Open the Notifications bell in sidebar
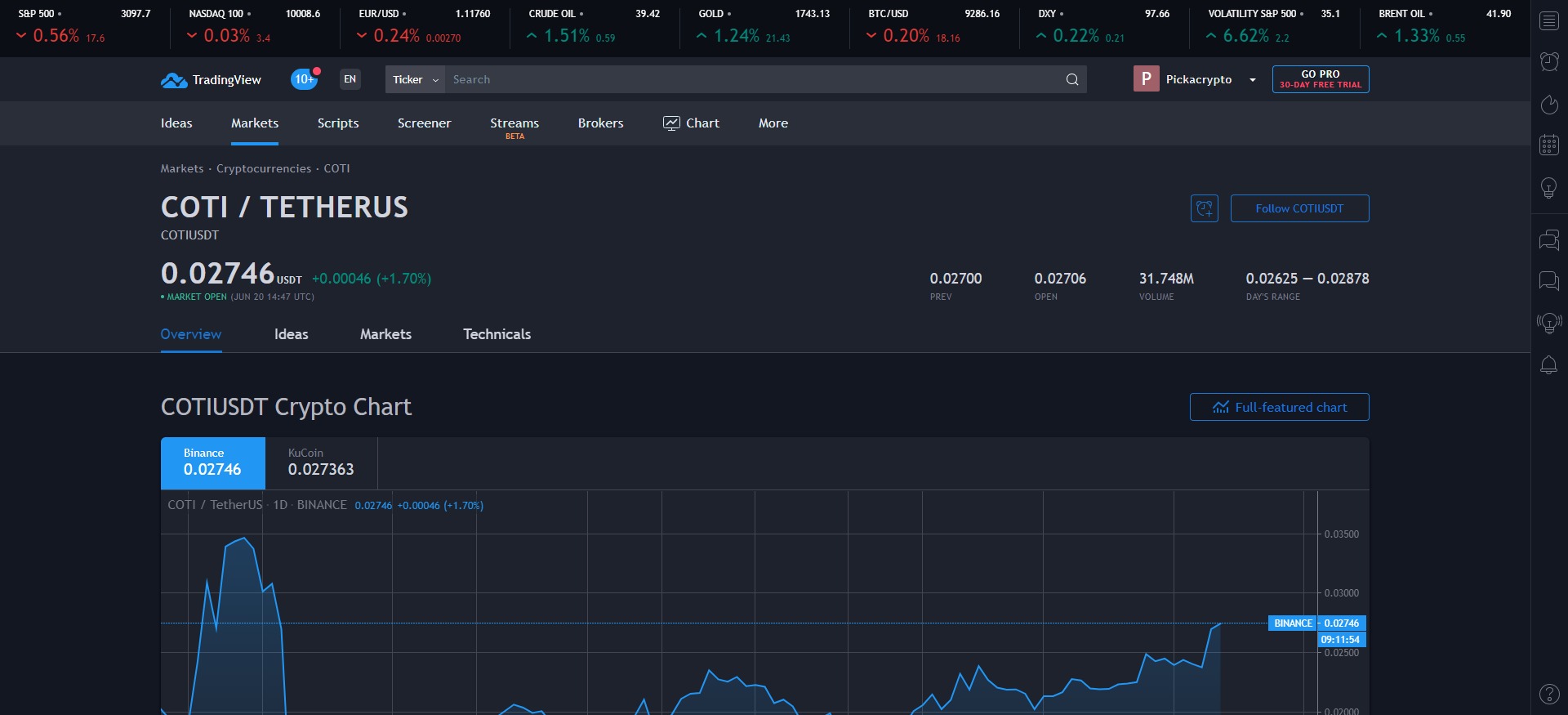The height and width of the screenshot is (715, 1568). click(1549, 364)
